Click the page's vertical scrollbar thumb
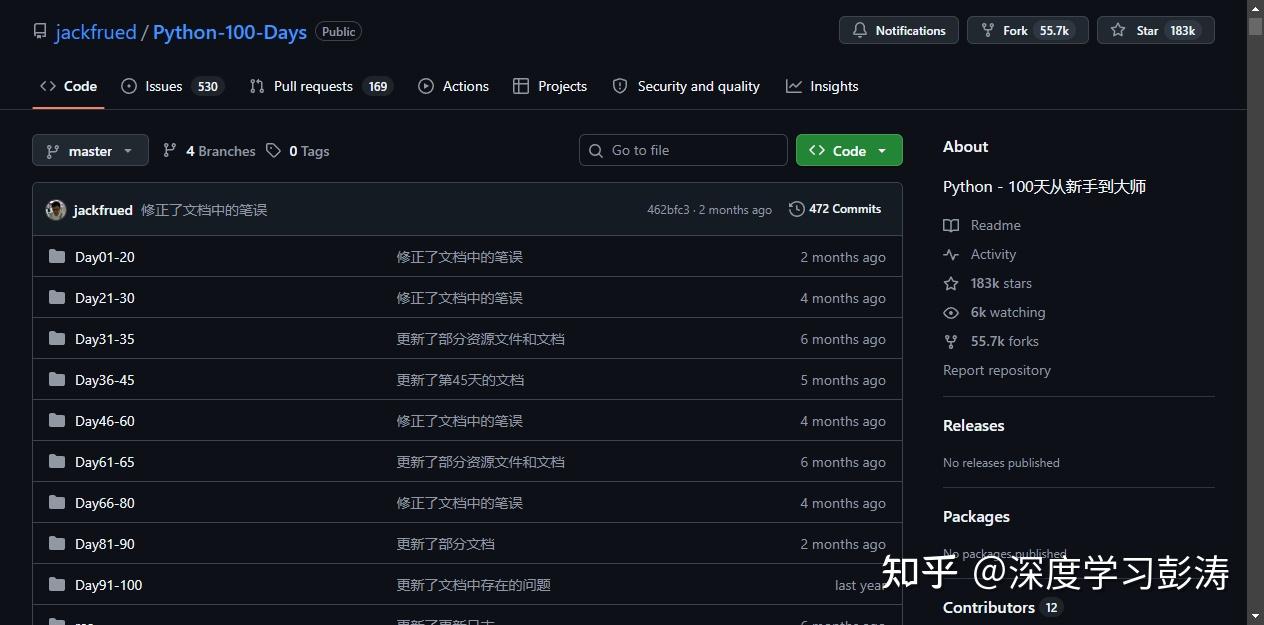Image resolution: width=1264 pixels, height=625 pixels. pos(1256,27)
